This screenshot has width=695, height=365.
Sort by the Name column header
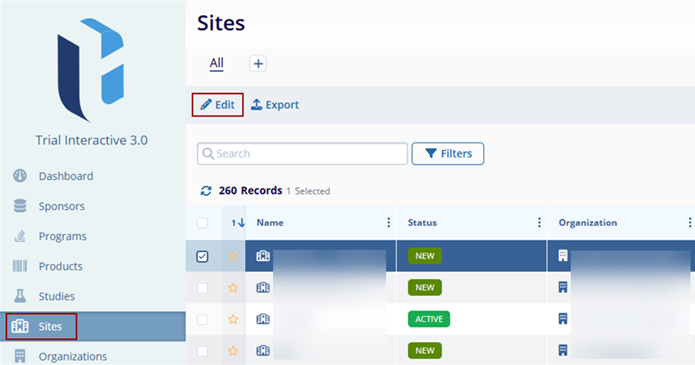tap(270, 223)
